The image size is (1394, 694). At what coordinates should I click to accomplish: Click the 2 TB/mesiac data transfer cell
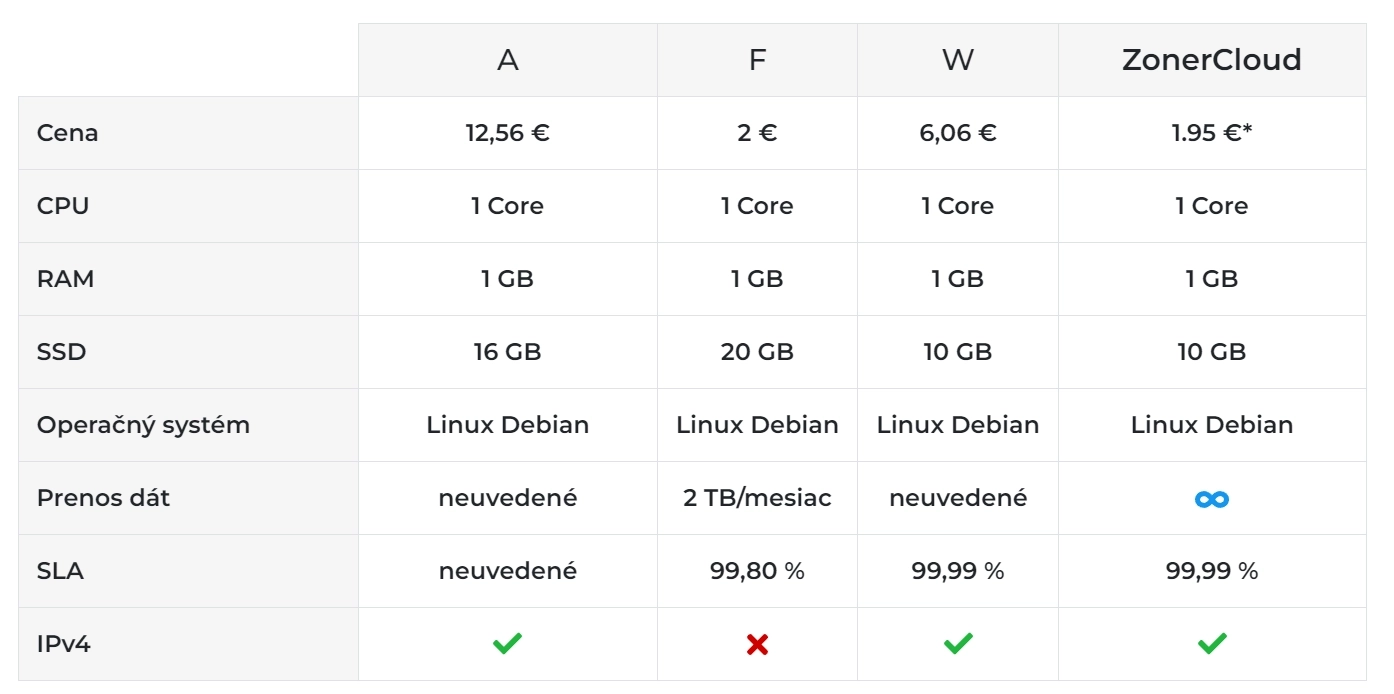coord(757,498)
